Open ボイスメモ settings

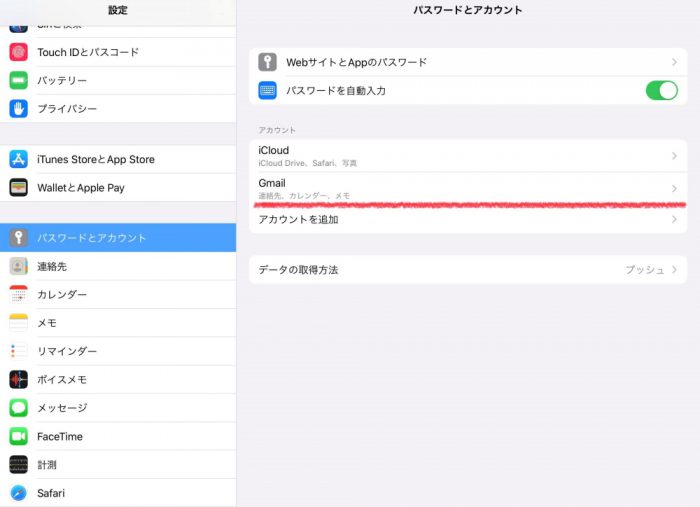pos(118,379)
